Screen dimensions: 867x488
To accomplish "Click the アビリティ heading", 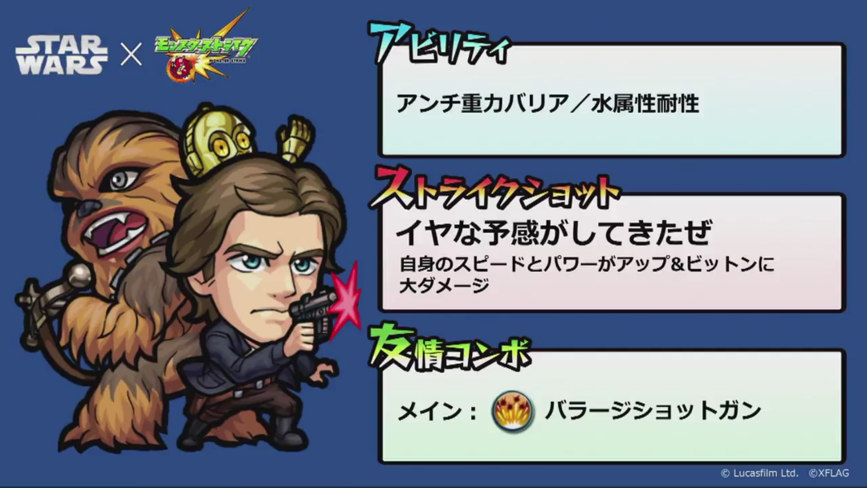I will (440, 44).
